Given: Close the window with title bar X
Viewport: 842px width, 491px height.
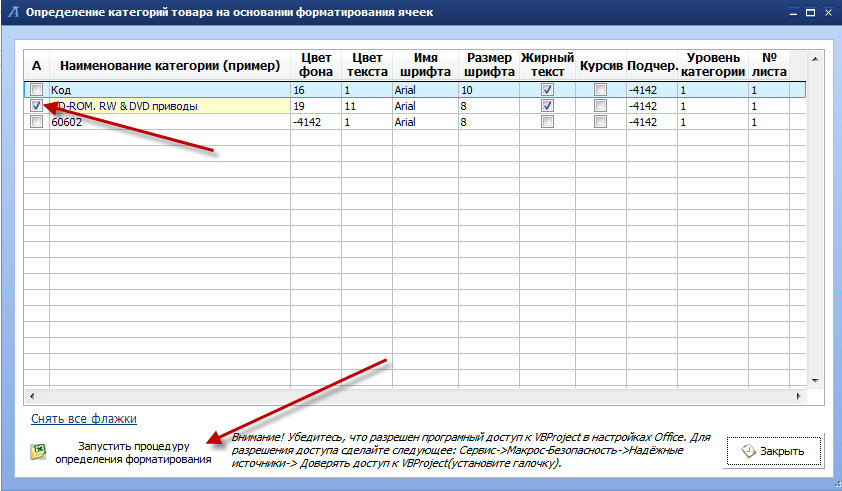Looking at the screenshot, I should coord(828,12).
